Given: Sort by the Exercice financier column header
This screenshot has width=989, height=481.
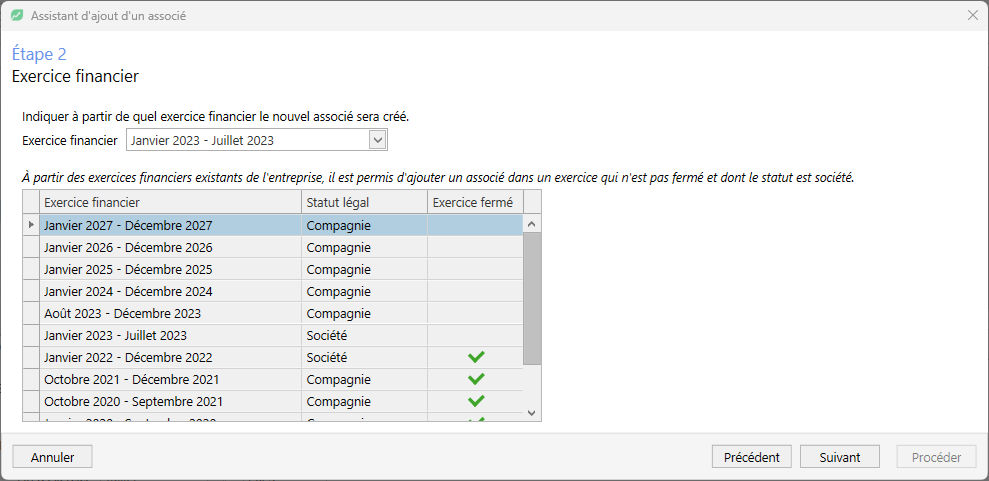Looking at the screenshot, I should tap(170, 202).
